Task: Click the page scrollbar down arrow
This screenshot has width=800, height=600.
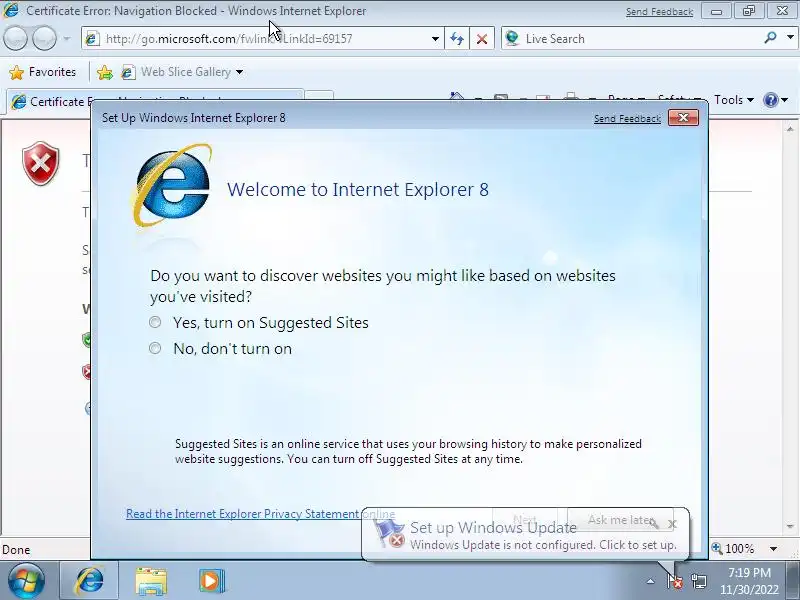Action: point(791,526)
